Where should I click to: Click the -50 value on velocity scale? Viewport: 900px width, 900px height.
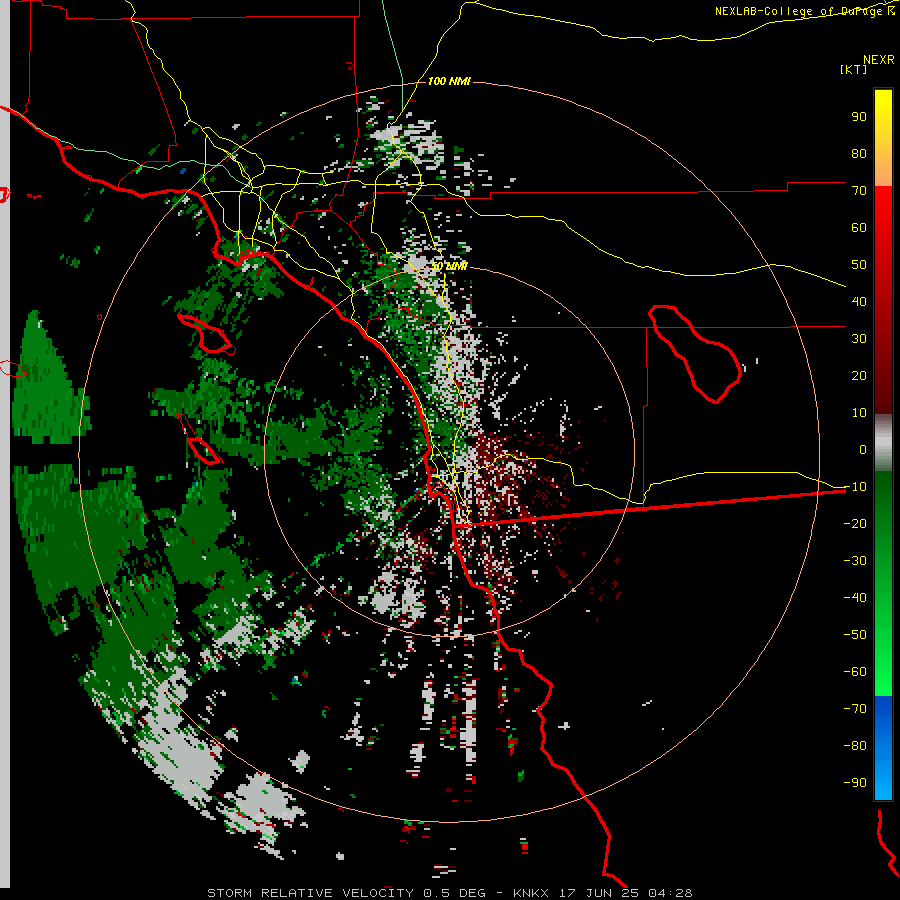(x=855, y=634)
